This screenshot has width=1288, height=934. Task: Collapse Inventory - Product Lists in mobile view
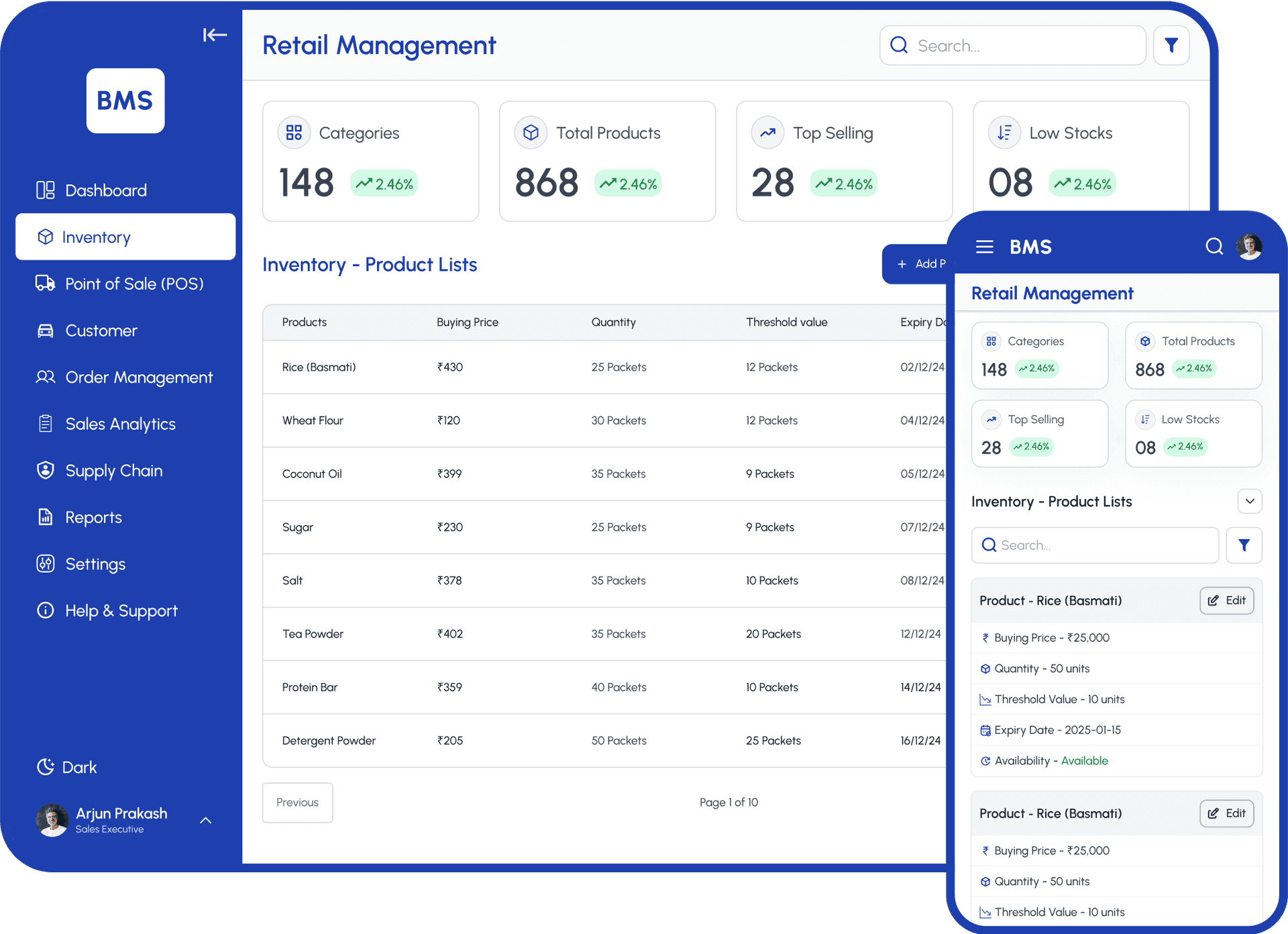[x=1249, y=501]
